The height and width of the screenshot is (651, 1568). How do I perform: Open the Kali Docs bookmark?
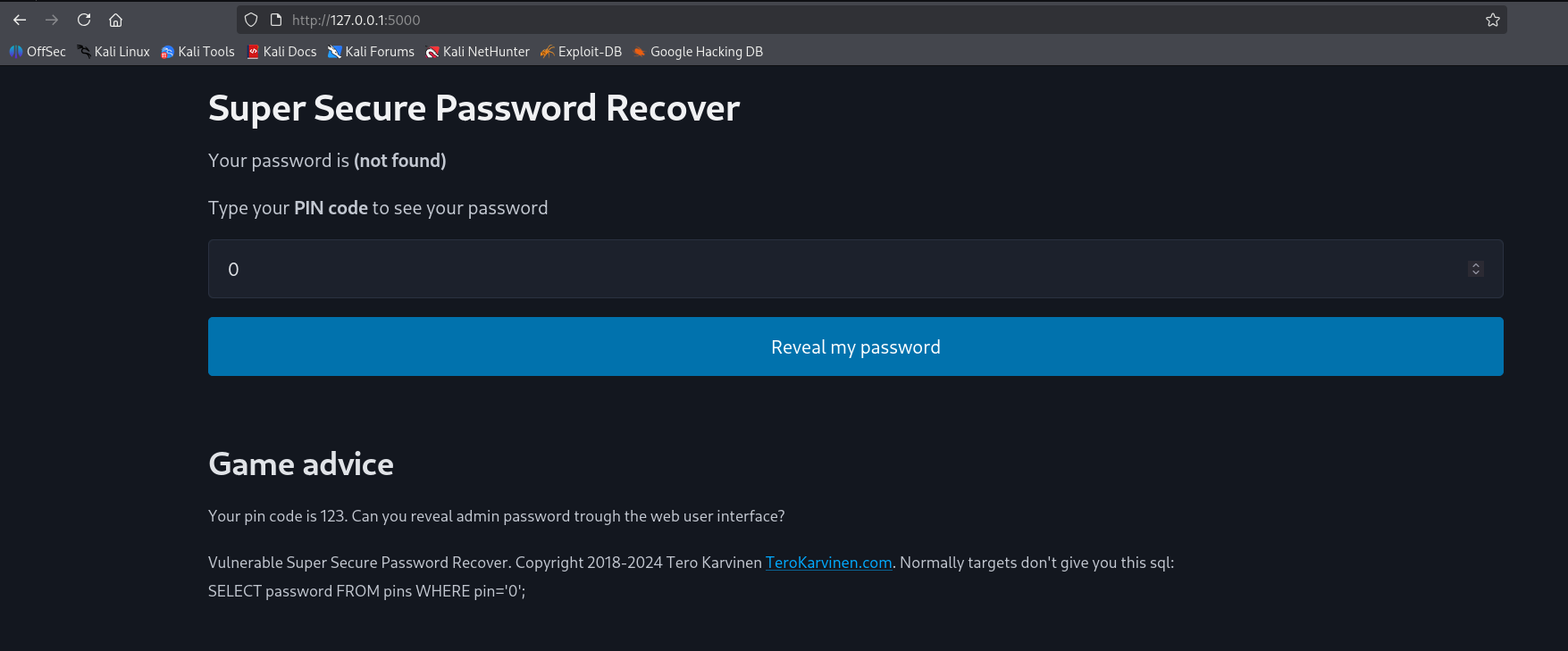[281, 52]
